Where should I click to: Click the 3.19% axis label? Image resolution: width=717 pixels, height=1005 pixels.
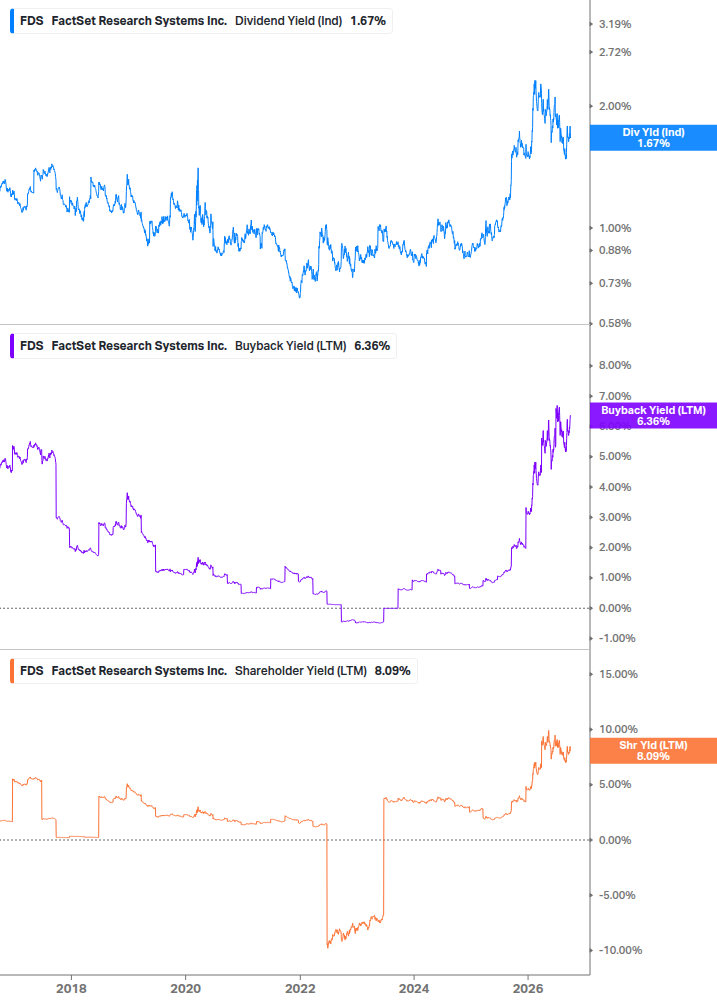coord(615,24)
